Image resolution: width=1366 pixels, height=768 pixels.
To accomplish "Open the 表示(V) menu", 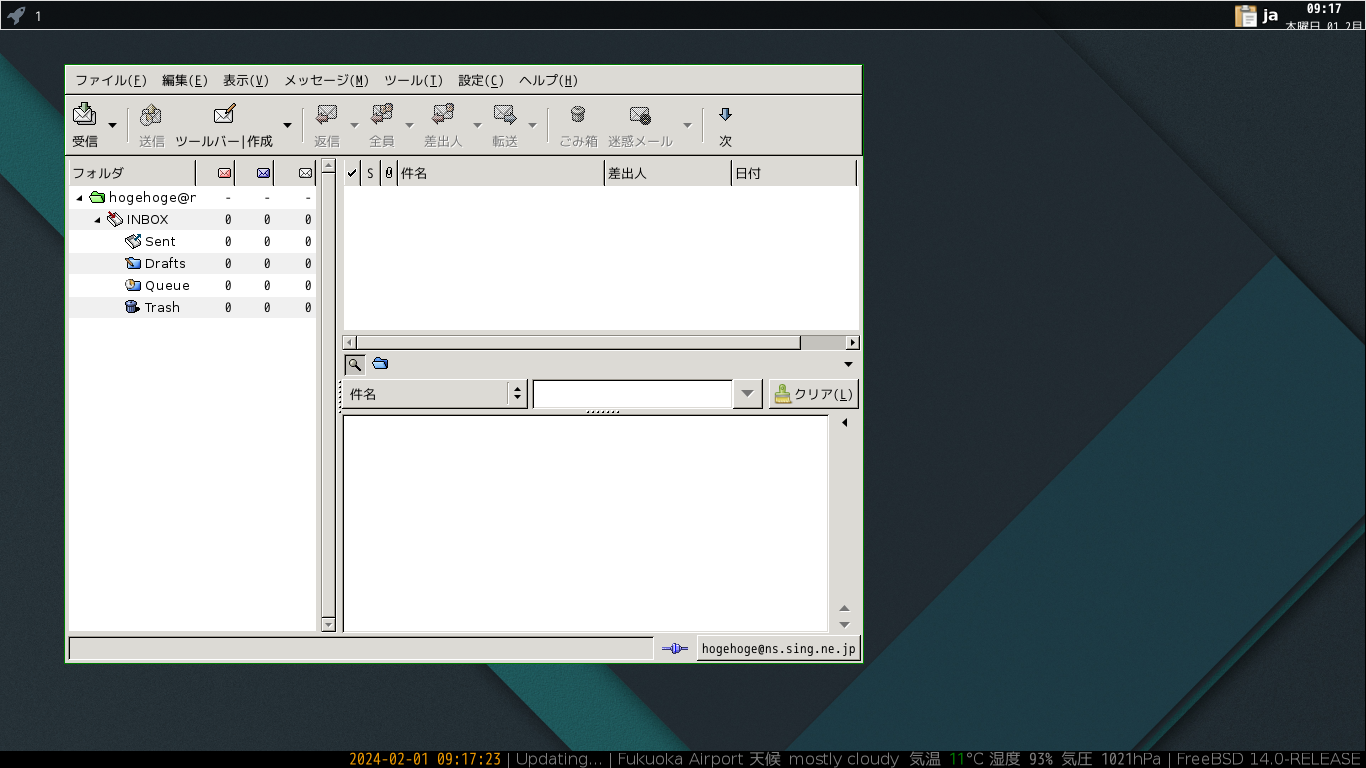I will pos(246,81).
